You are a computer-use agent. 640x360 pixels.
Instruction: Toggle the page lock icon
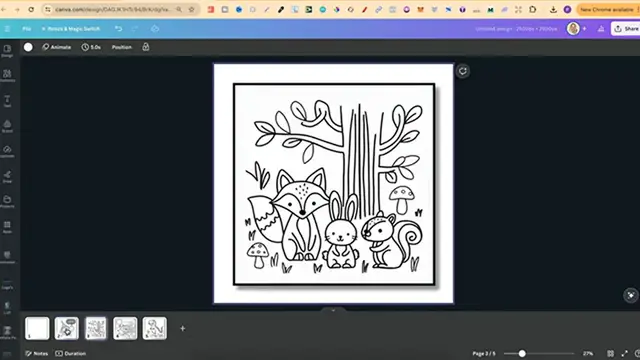pyautogui.click(x=146, y=47)
